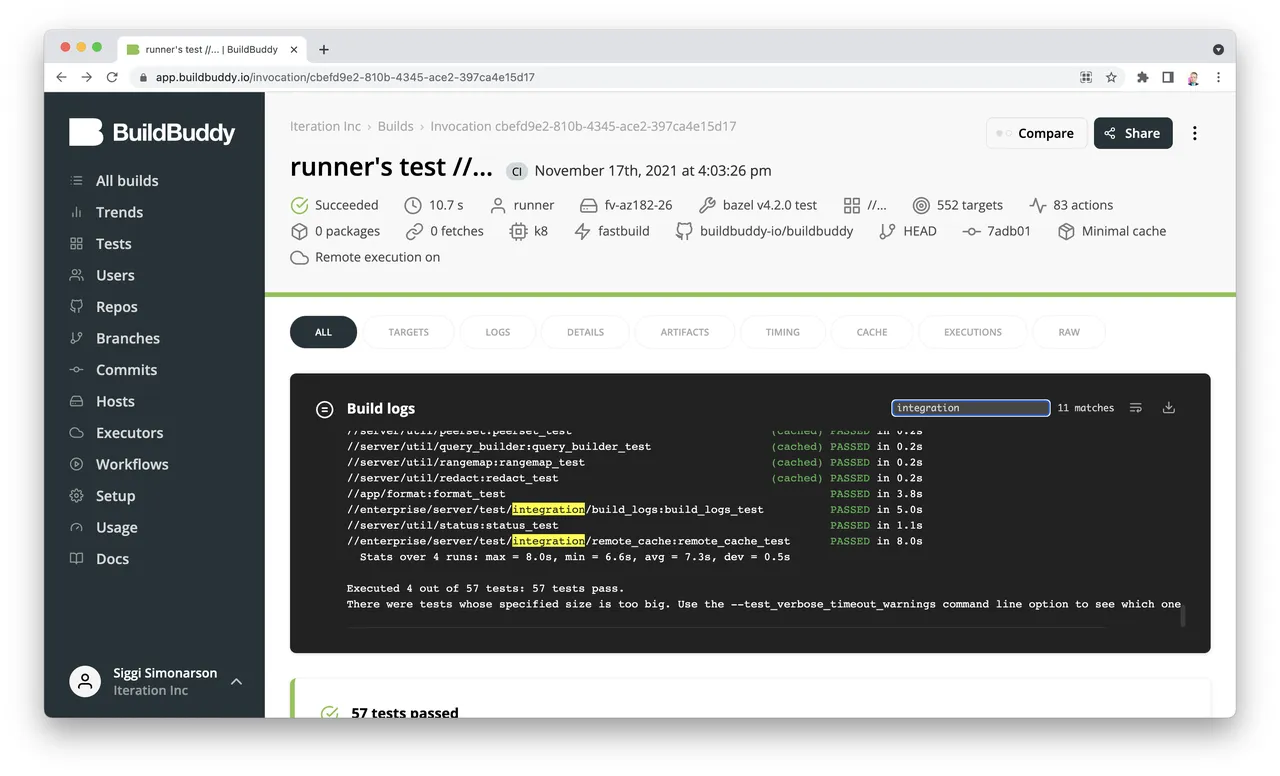This screenshot has height=776, width=1280.
Task: Open the Chrome three-dot menu
Action: tap(1218, 77)
